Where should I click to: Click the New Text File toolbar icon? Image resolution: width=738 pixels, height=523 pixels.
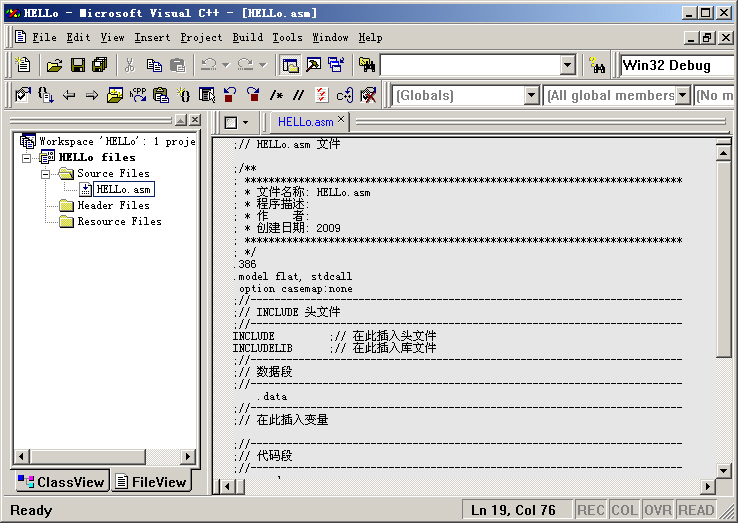coord(23,64)
